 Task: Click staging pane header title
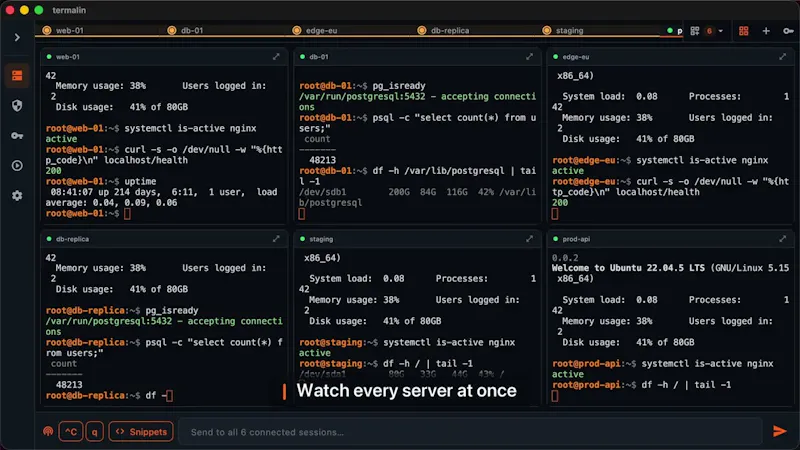pos(321,239)
